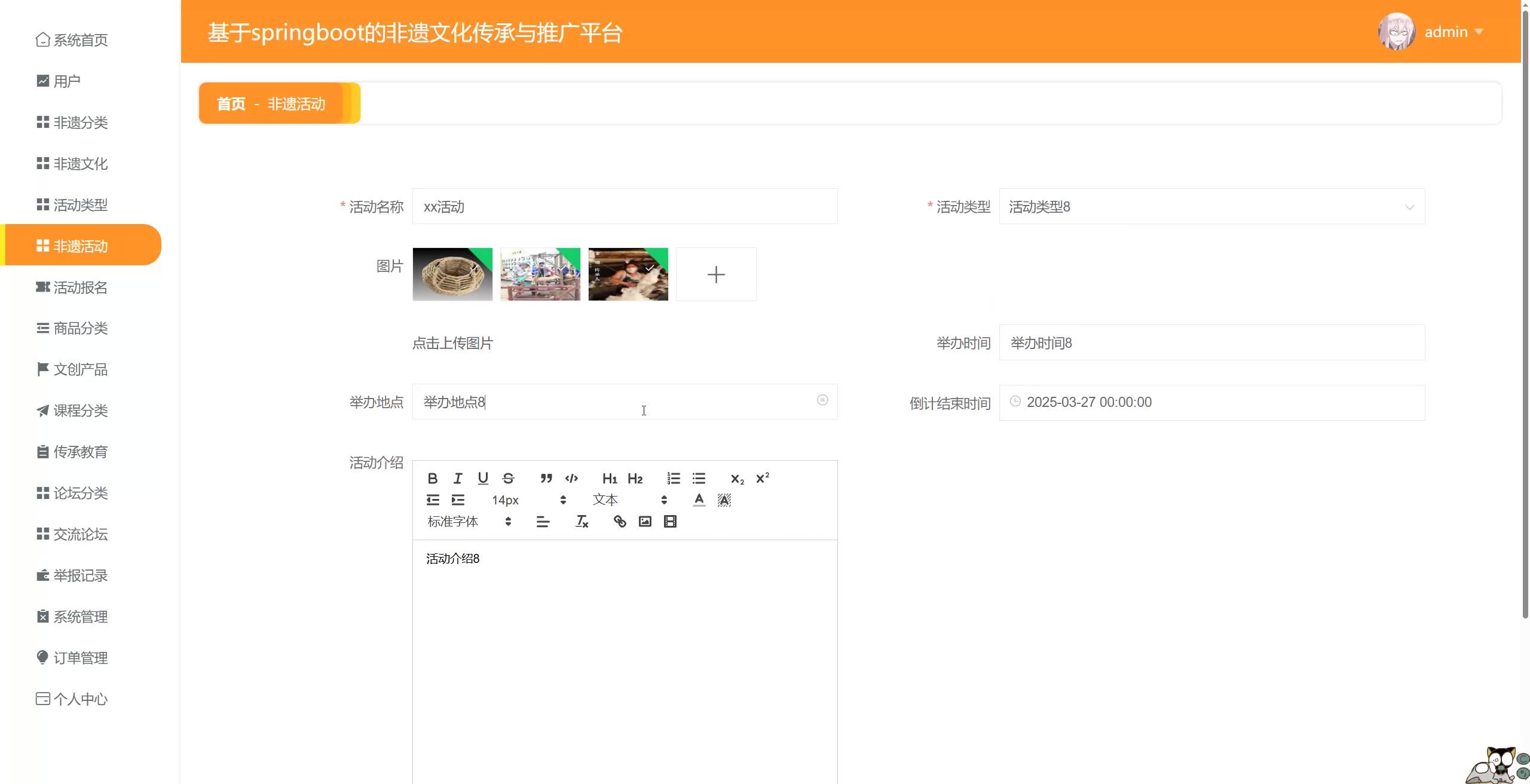The height and width of the screenshot is (784, 1530).
Task: Toggle italic text in editor toolbar
Action: (x=458, y=478)
